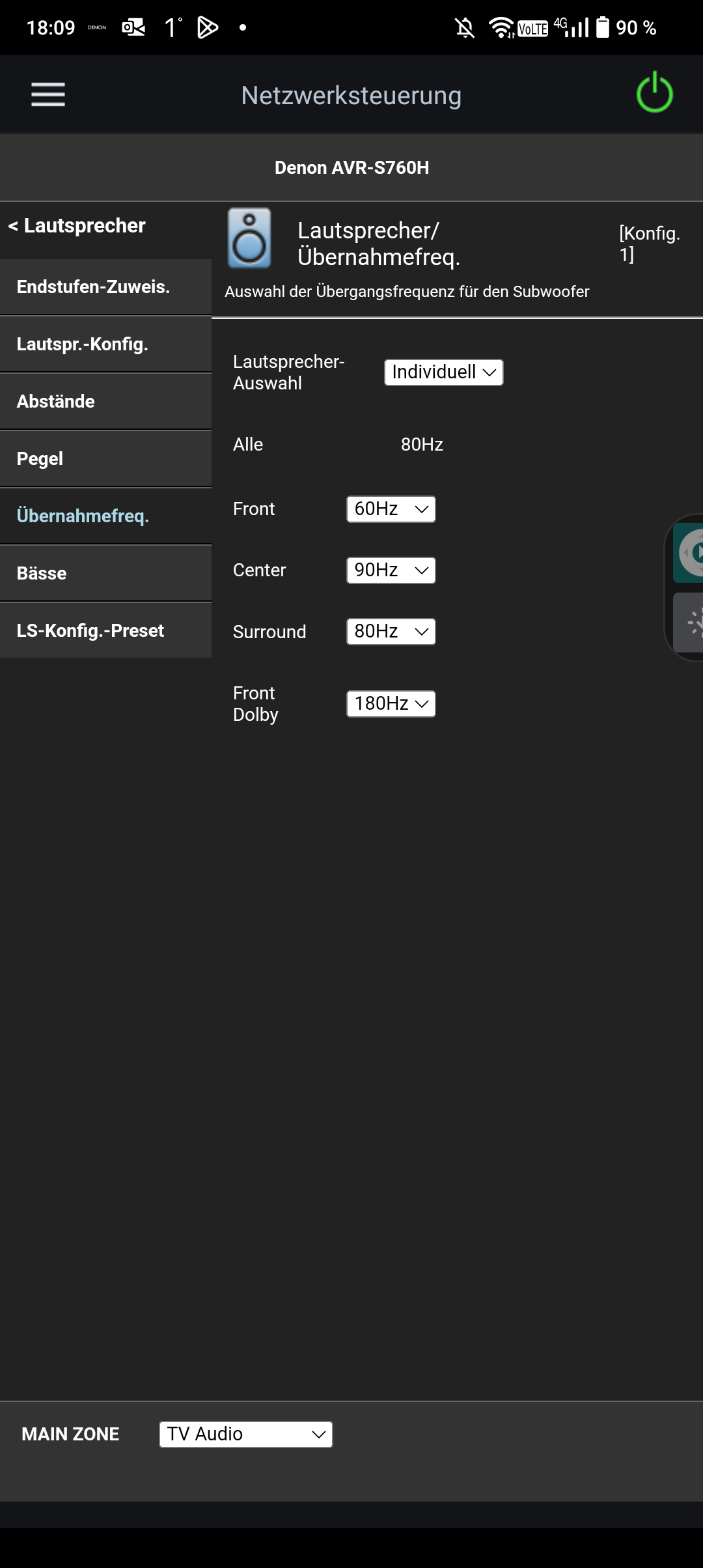Open Surround crossover 80Hz dropdown
The height and width of the screenshot is (1568, 703).
click(x=391, y=632)
